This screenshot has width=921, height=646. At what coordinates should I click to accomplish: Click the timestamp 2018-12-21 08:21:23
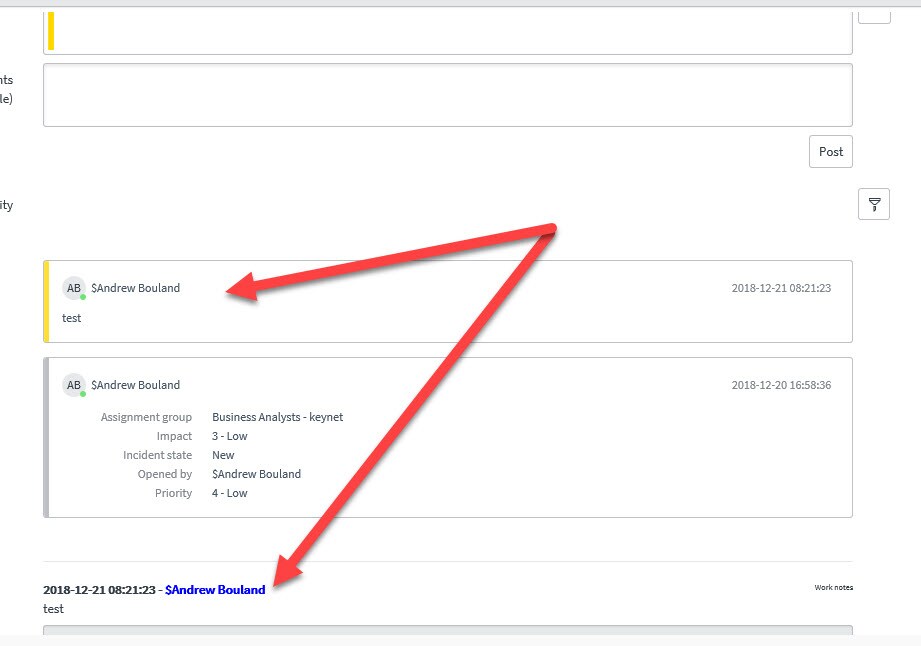coord(782,288)
